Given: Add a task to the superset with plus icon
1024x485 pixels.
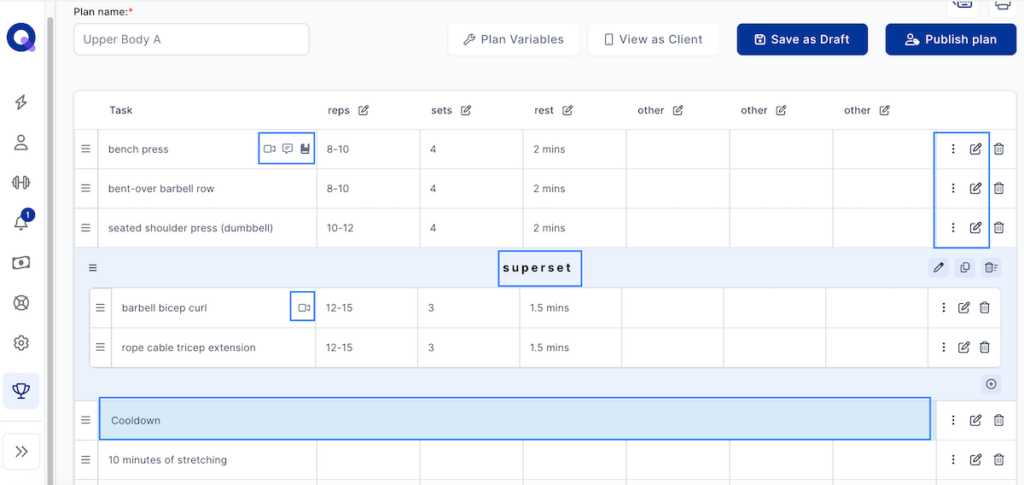Looking at the screenshot, I should 991,384.
